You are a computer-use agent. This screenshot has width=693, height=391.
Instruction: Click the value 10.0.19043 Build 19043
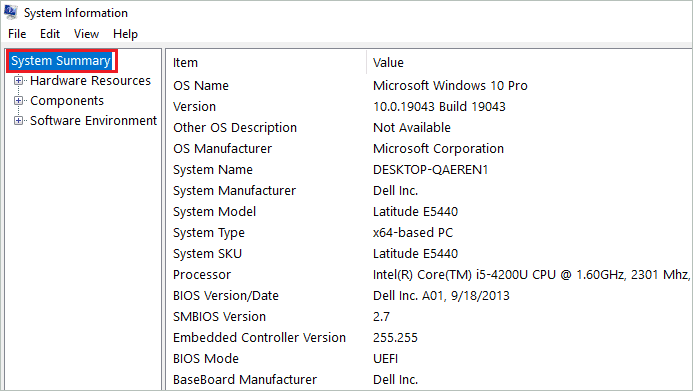pos(439,106)
